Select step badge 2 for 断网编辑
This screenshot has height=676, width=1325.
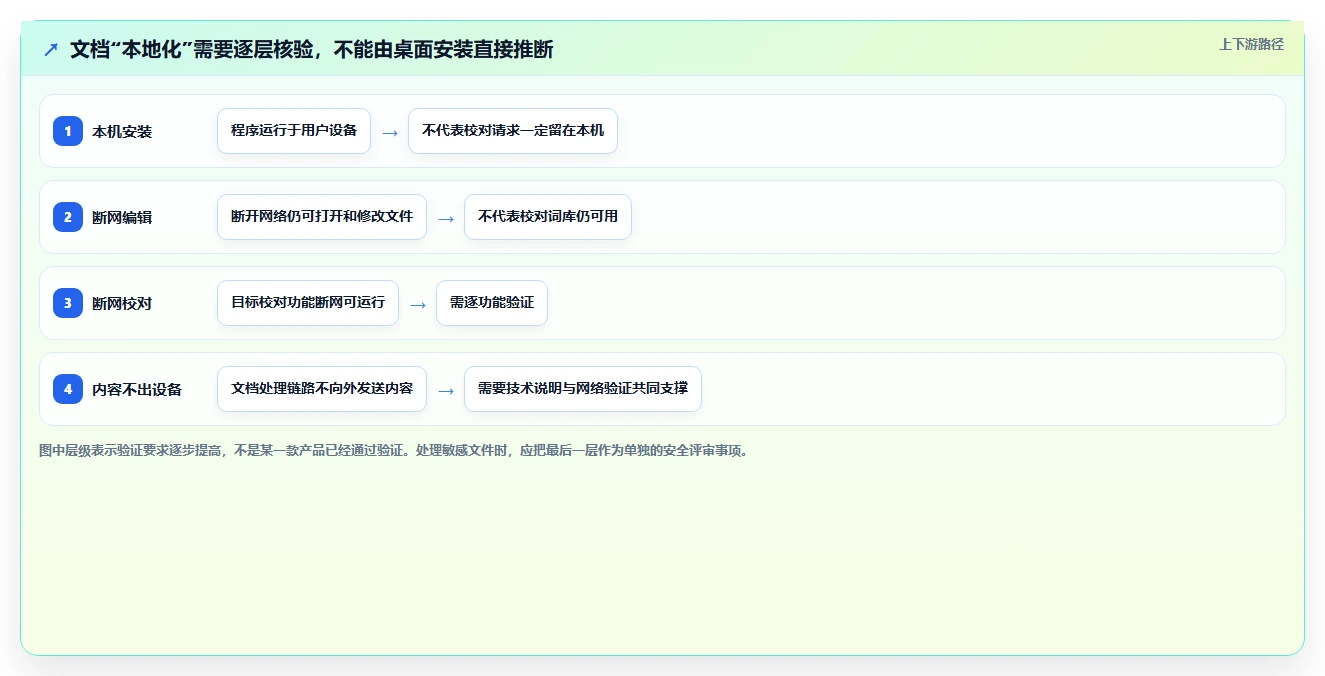click(68, 217)
